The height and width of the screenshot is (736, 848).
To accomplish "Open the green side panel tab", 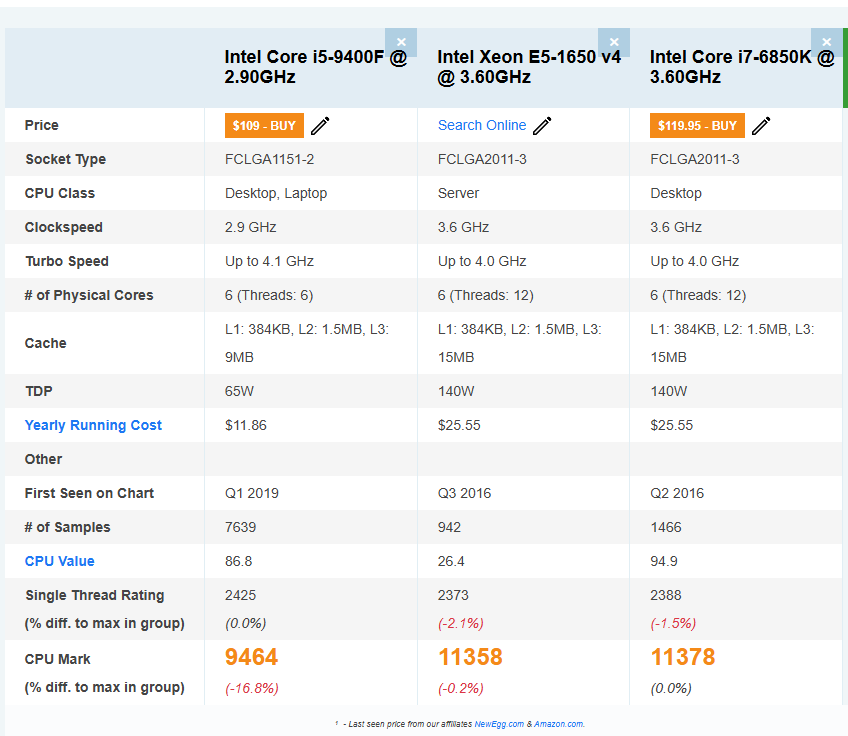I will pyautogui.click(x=845, y=68).
